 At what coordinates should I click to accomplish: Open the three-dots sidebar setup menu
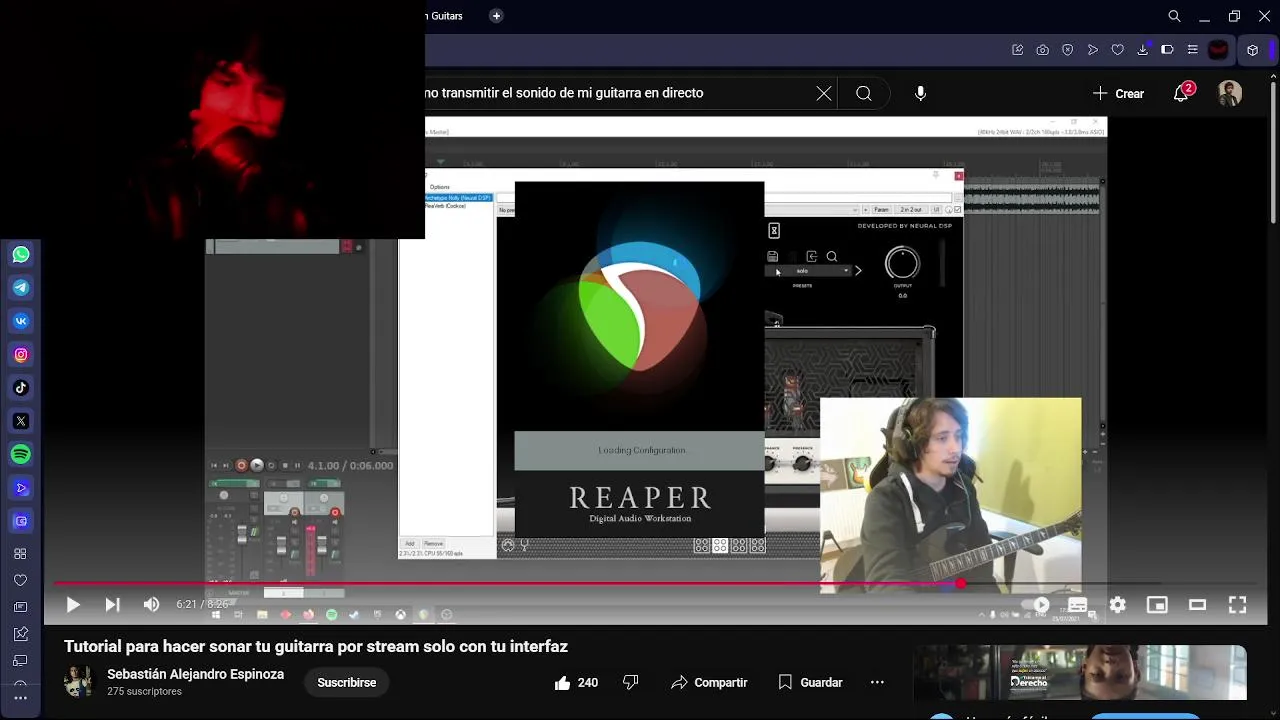(20, 698)
